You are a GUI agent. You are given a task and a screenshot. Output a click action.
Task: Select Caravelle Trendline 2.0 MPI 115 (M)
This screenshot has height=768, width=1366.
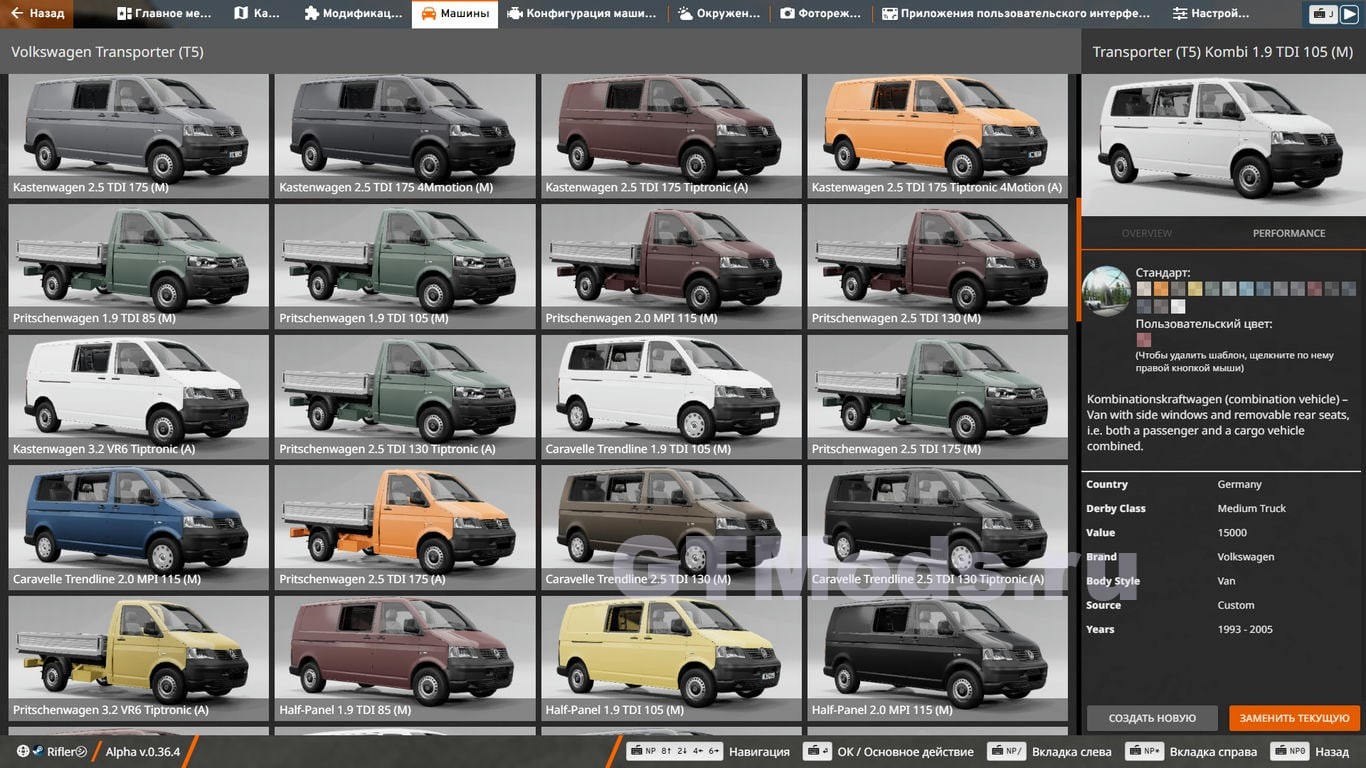tap(138, 528)
